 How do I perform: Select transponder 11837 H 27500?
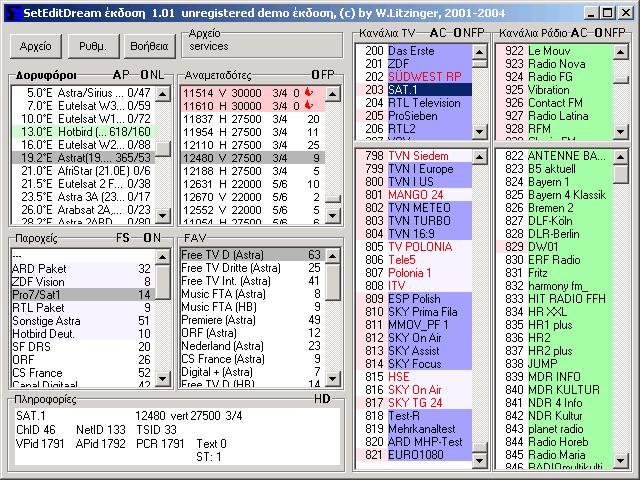pos(252,119)
